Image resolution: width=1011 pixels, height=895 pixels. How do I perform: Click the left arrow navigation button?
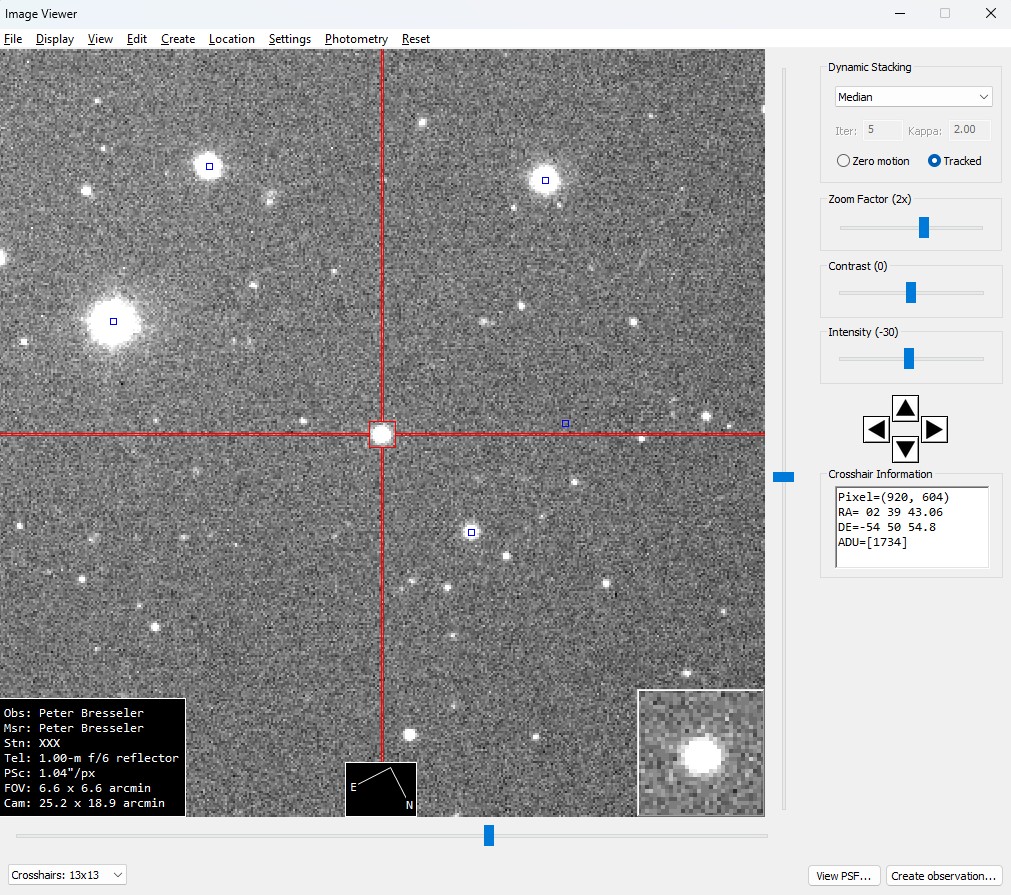pos(876,430)
